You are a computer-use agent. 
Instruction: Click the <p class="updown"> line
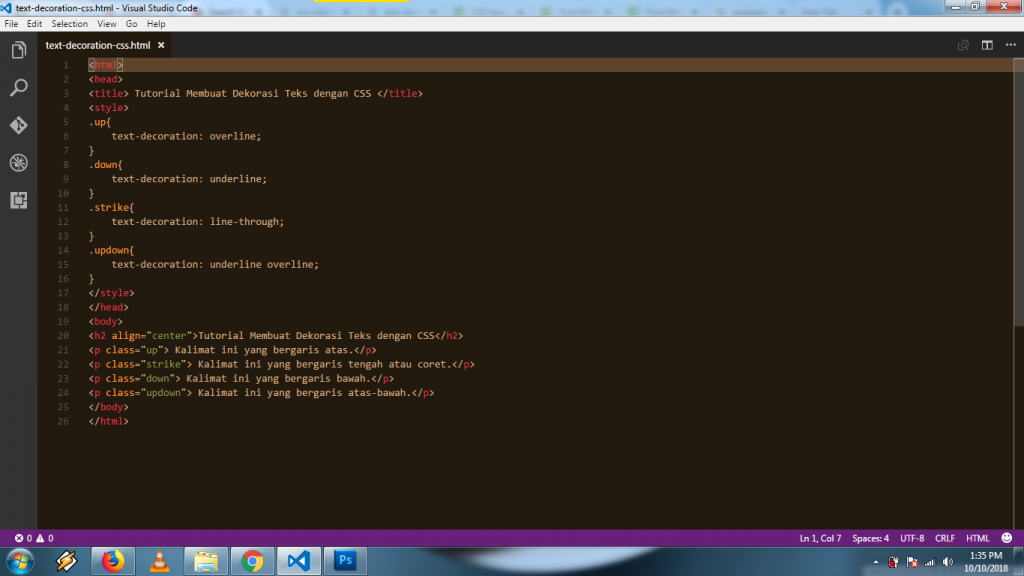point(261,392)
